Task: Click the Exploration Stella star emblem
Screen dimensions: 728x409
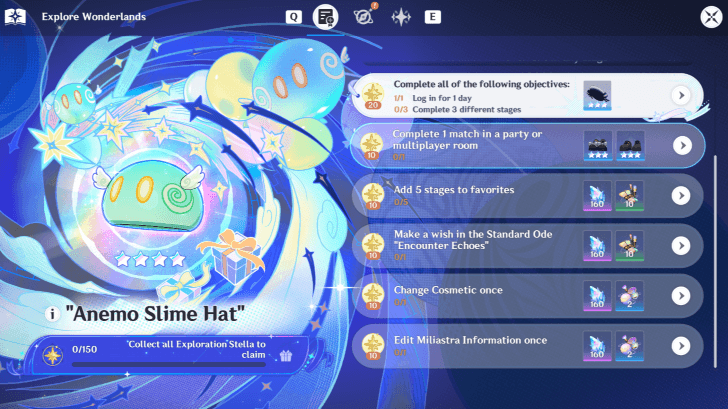Action: pyautogui.click(x=52, y=356)
